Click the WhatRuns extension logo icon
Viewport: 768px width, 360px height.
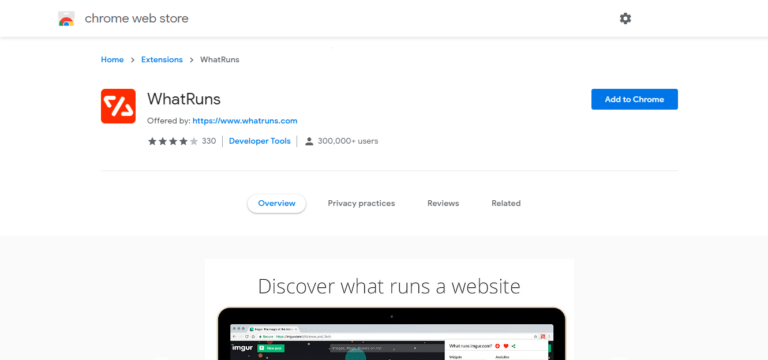tap(118, 106)
